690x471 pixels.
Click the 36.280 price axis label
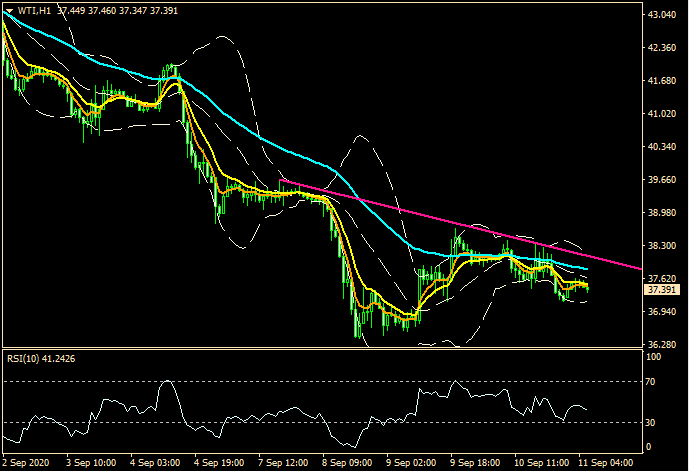[661, 345]
